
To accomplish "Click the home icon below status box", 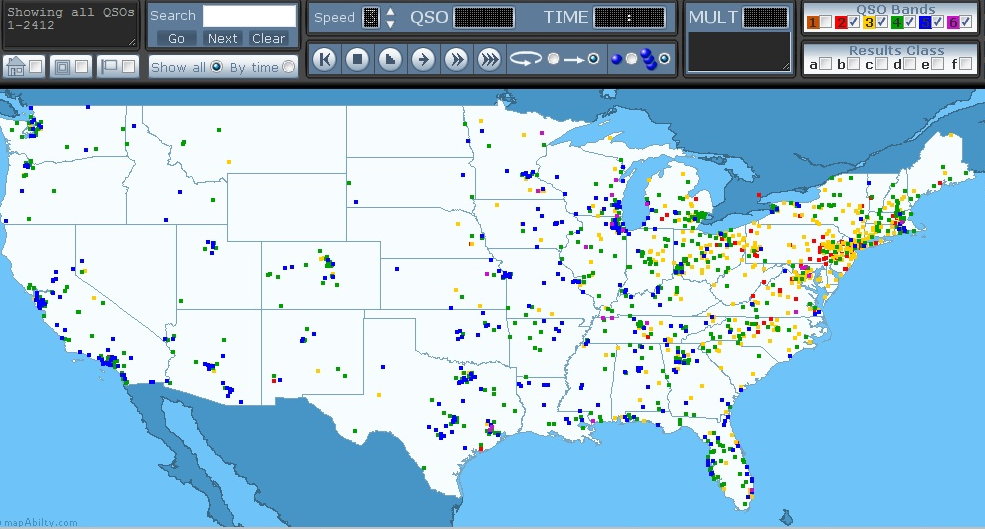I will click(15, 67).
